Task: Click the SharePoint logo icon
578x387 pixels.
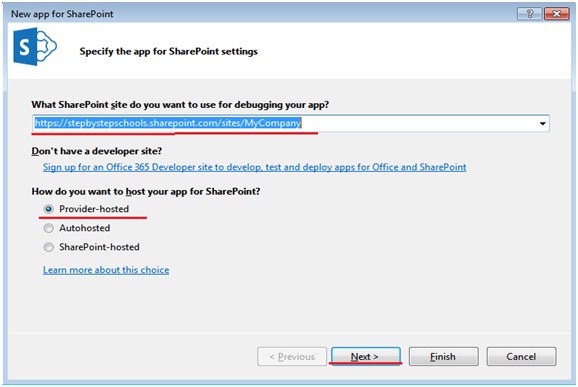Action: tap(35, 46)
